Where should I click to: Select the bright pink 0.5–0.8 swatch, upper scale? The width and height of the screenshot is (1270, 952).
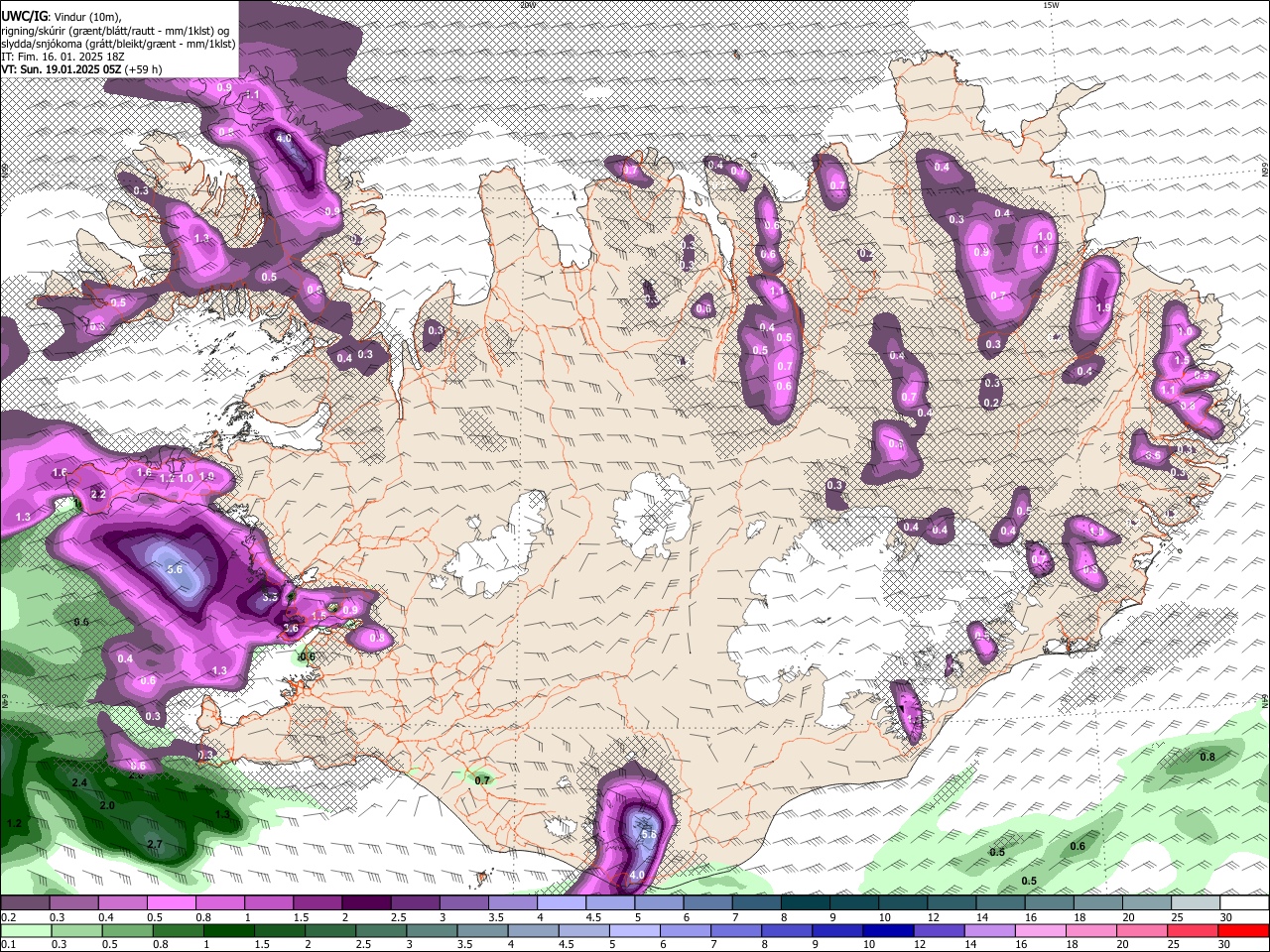click(171, 903)
